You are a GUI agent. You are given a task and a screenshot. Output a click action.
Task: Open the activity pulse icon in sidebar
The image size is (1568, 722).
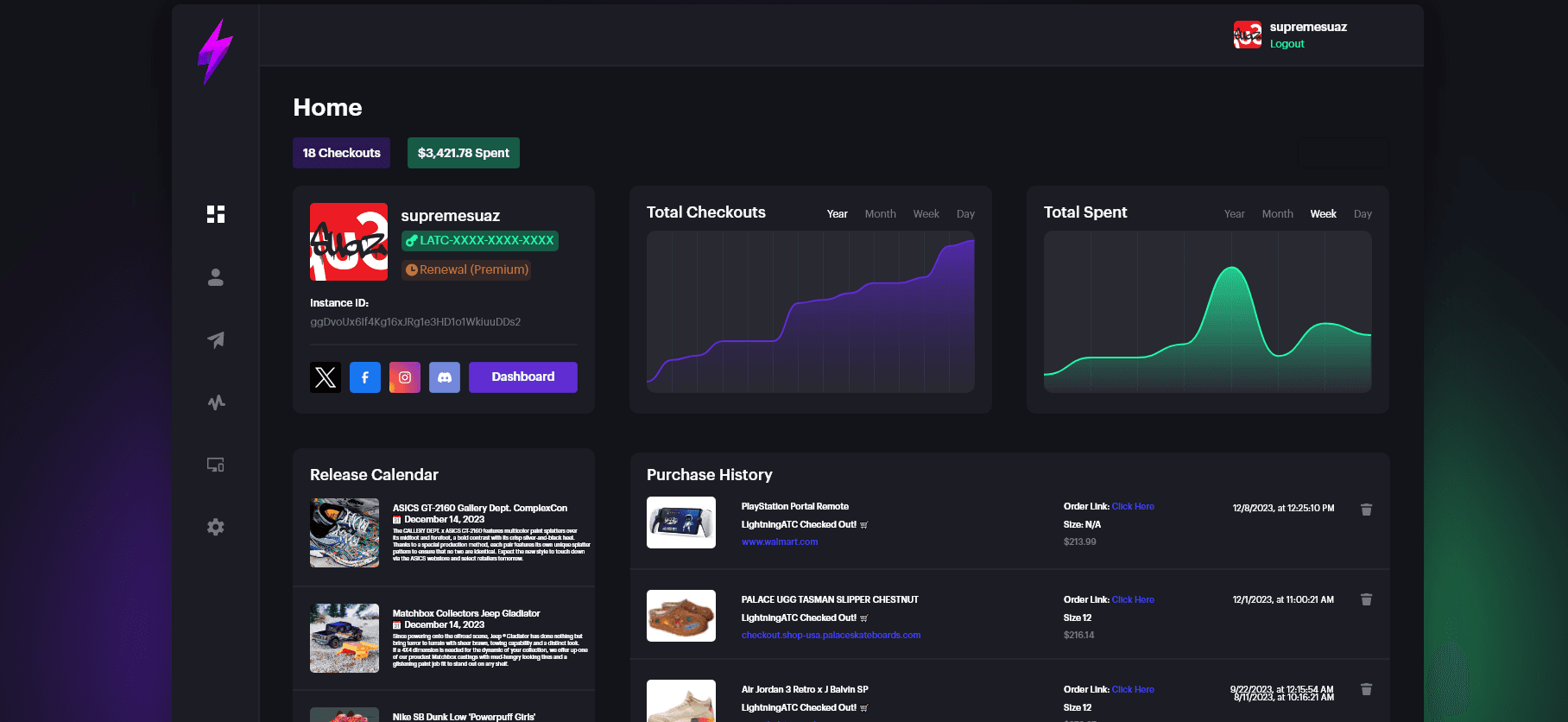[216, 402]
